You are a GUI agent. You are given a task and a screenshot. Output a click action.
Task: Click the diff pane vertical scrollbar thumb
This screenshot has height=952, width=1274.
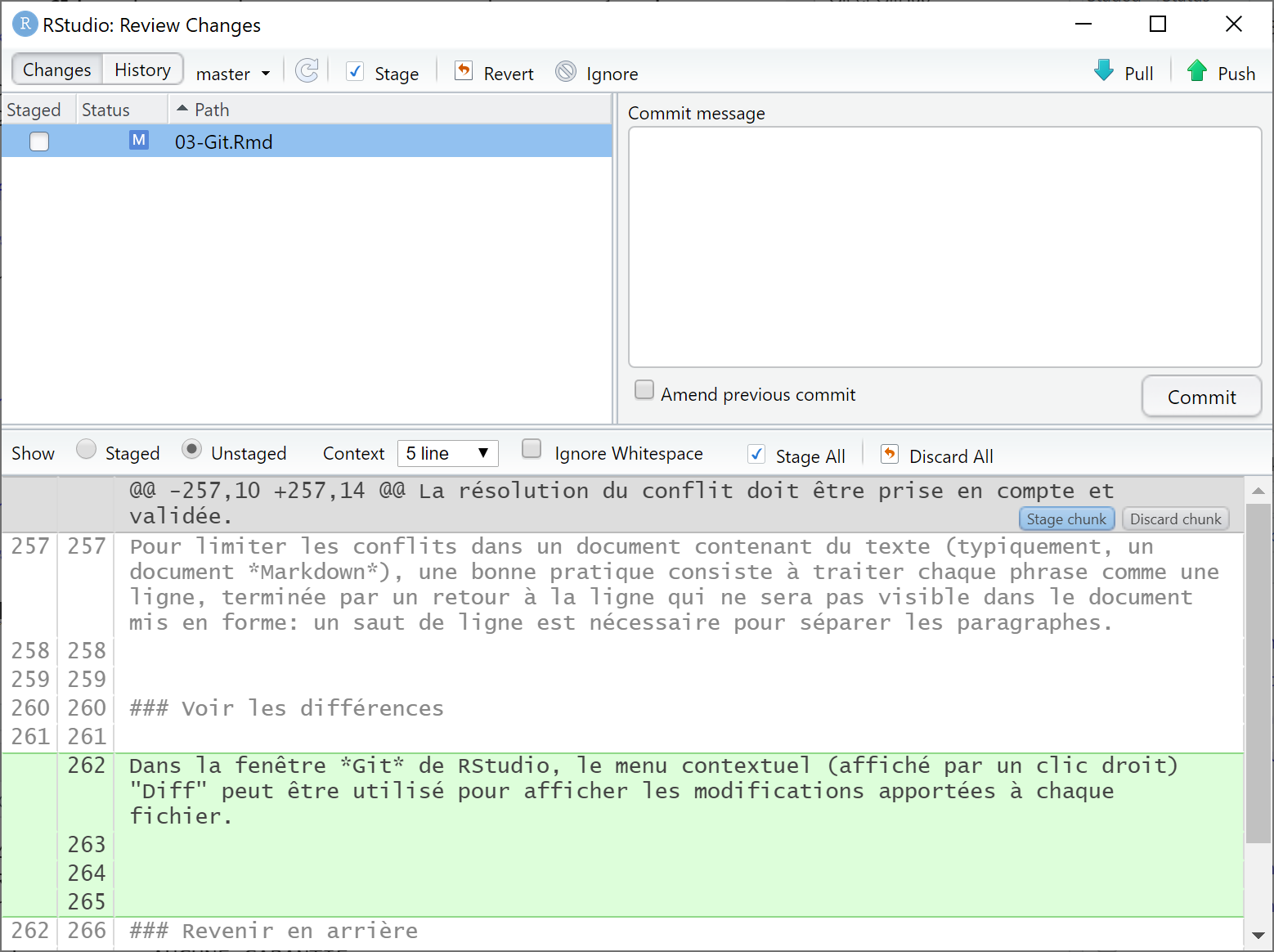click(1258, 673)
